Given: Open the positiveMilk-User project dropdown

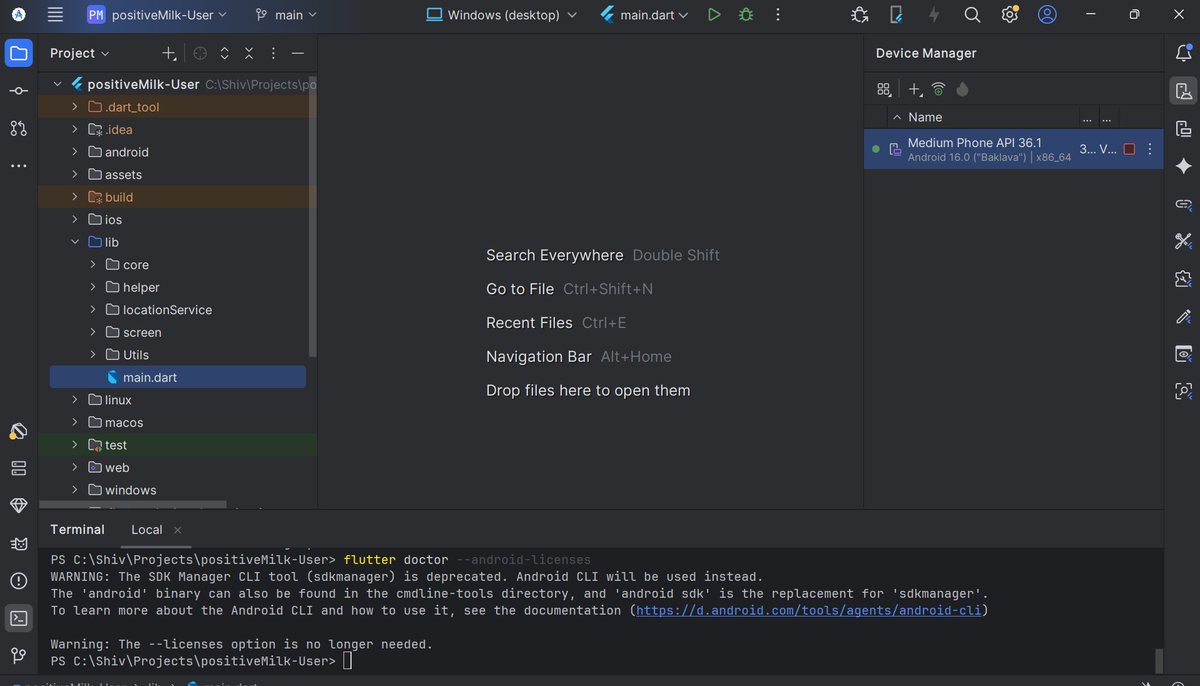Looking at the screenshot, I should (x=157, y=15).
